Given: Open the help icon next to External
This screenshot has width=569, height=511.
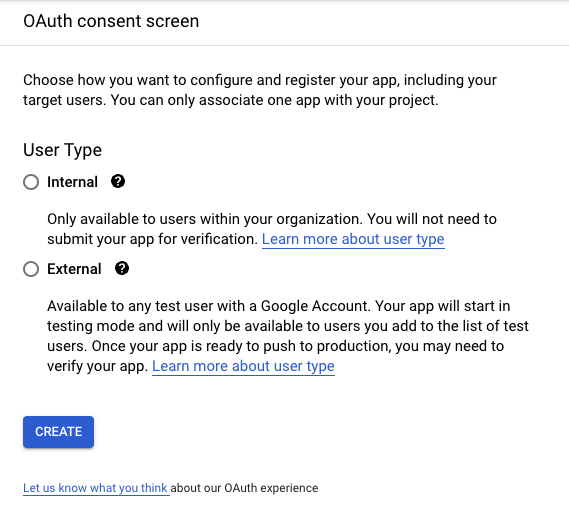Looking at the screenshot, I should click(122, 268).
